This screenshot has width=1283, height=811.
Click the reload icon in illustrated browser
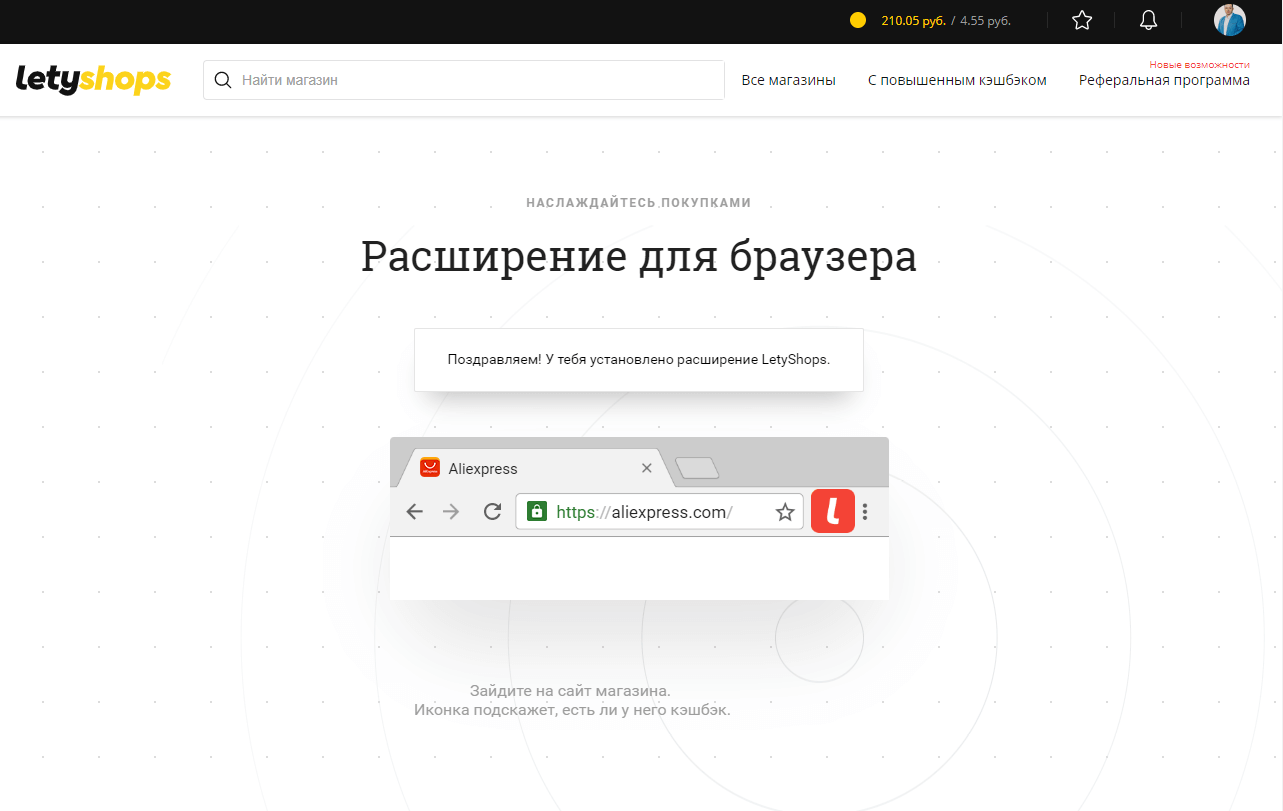pos(492,512)
